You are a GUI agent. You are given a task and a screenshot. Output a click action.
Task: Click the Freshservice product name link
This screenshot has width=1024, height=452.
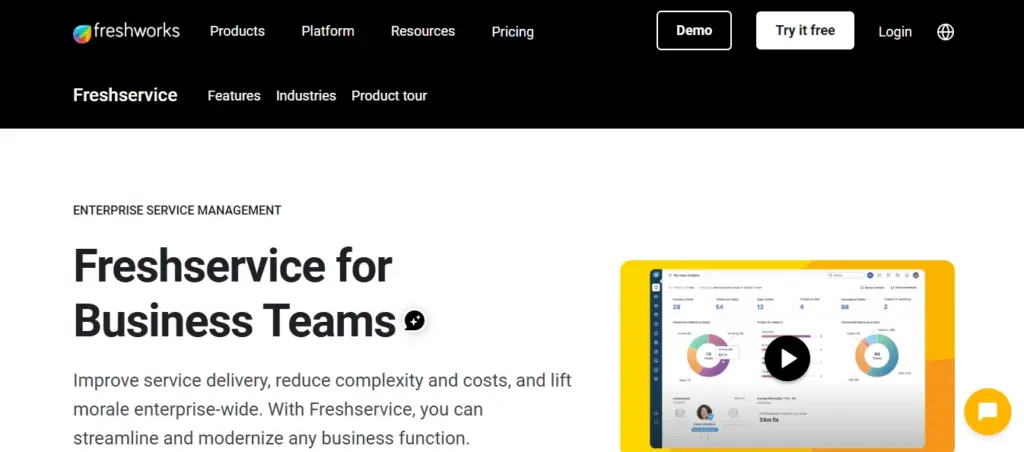(x=125, y=95)
